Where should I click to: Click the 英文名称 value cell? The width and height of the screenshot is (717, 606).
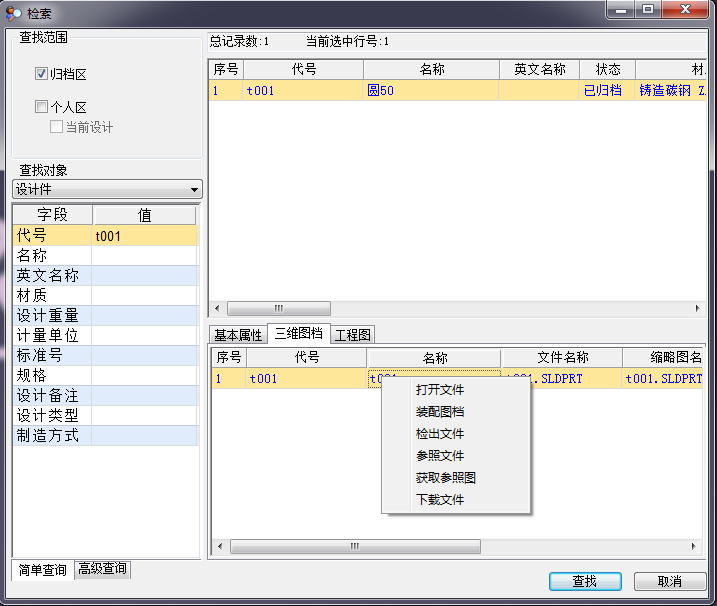(x=144, y=275)
